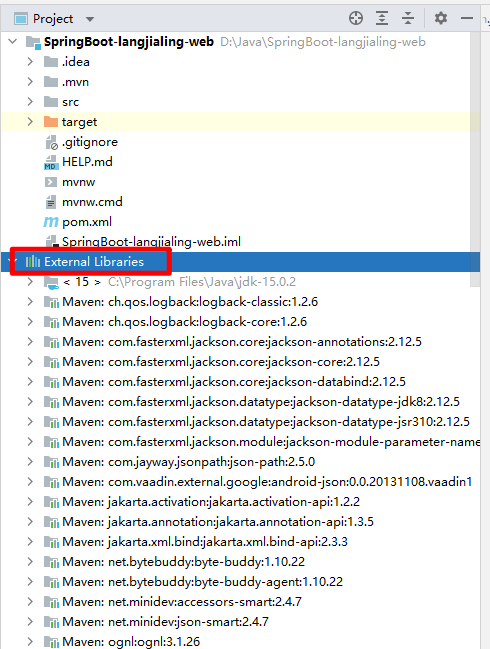Click the External Libraries bar-chart icon
Screen dimensions: 490x649
(x=33, y=262)
